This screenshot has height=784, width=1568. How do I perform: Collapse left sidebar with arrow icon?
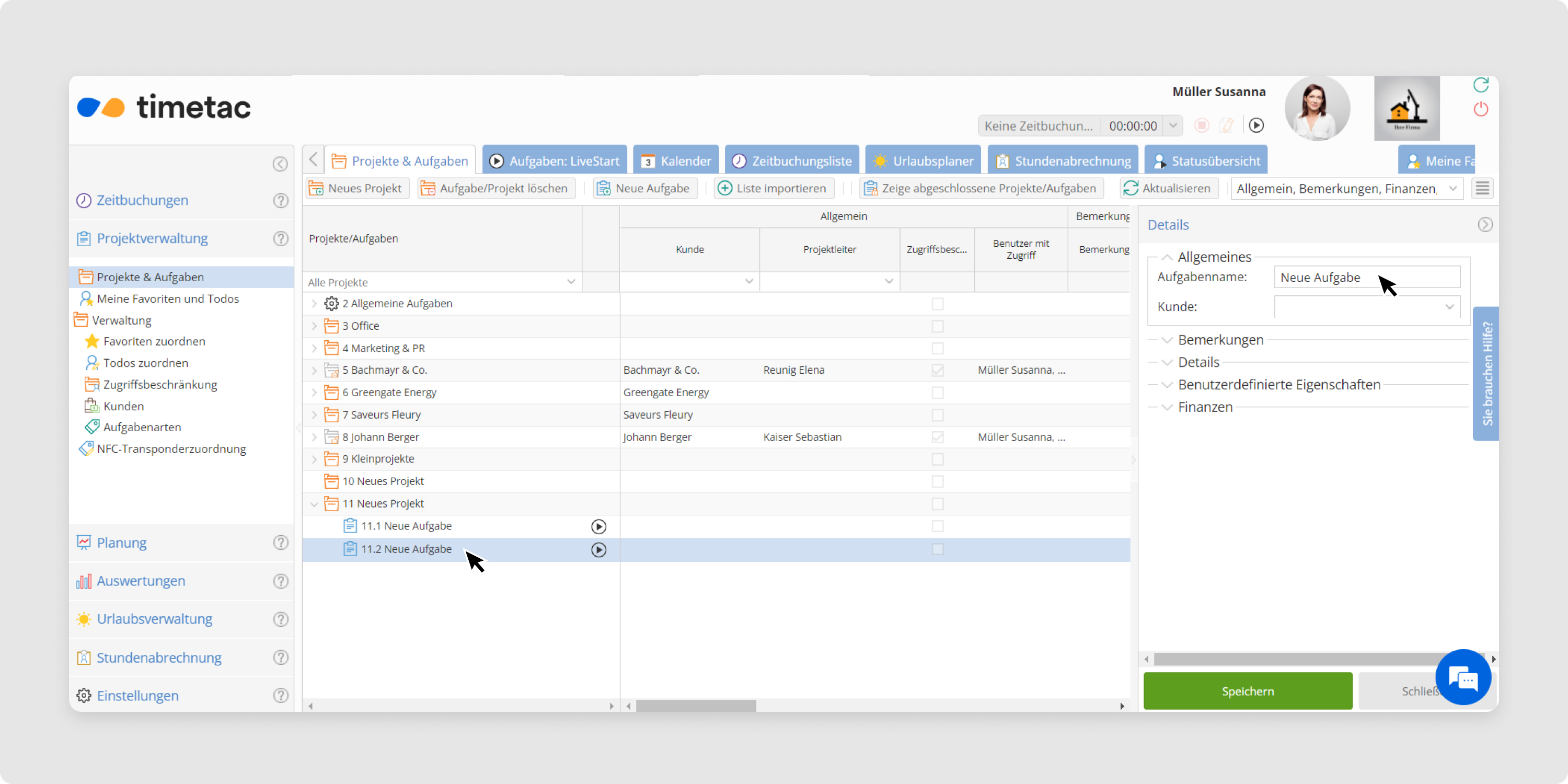[x=280, y=164]
